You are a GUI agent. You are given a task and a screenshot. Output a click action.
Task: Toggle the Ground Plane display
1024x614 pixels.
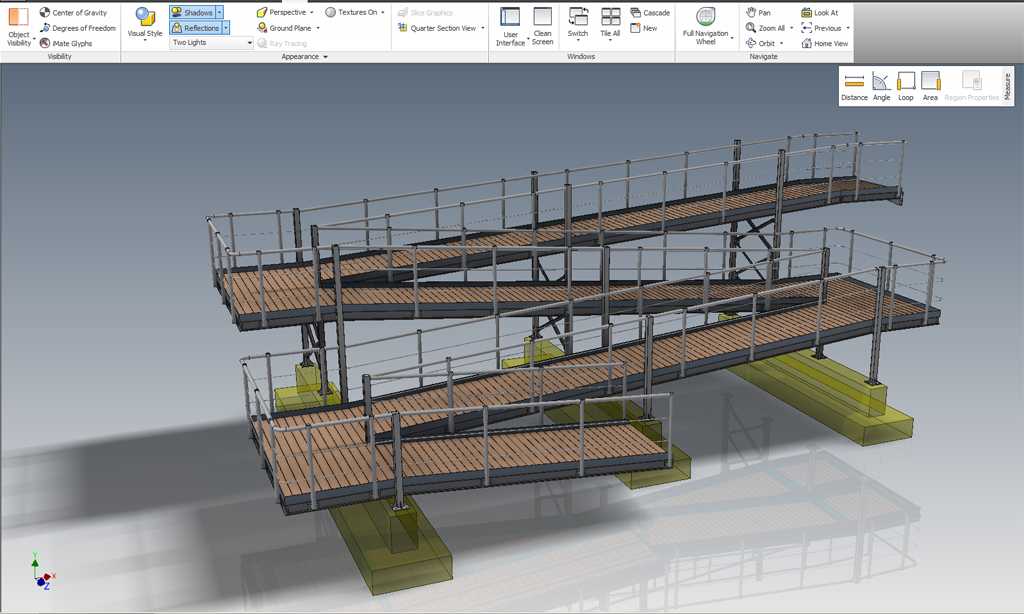click(x=284, y=28)
